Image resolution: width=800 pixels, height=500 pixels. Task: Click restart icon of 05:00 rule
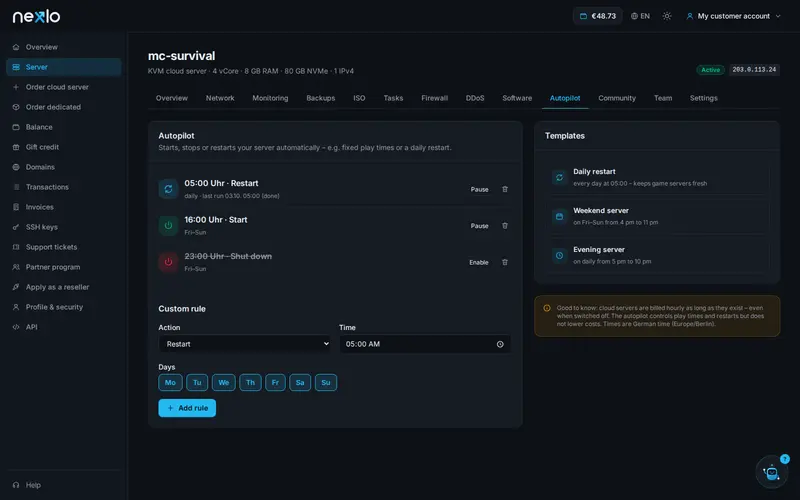click(168, 189)
